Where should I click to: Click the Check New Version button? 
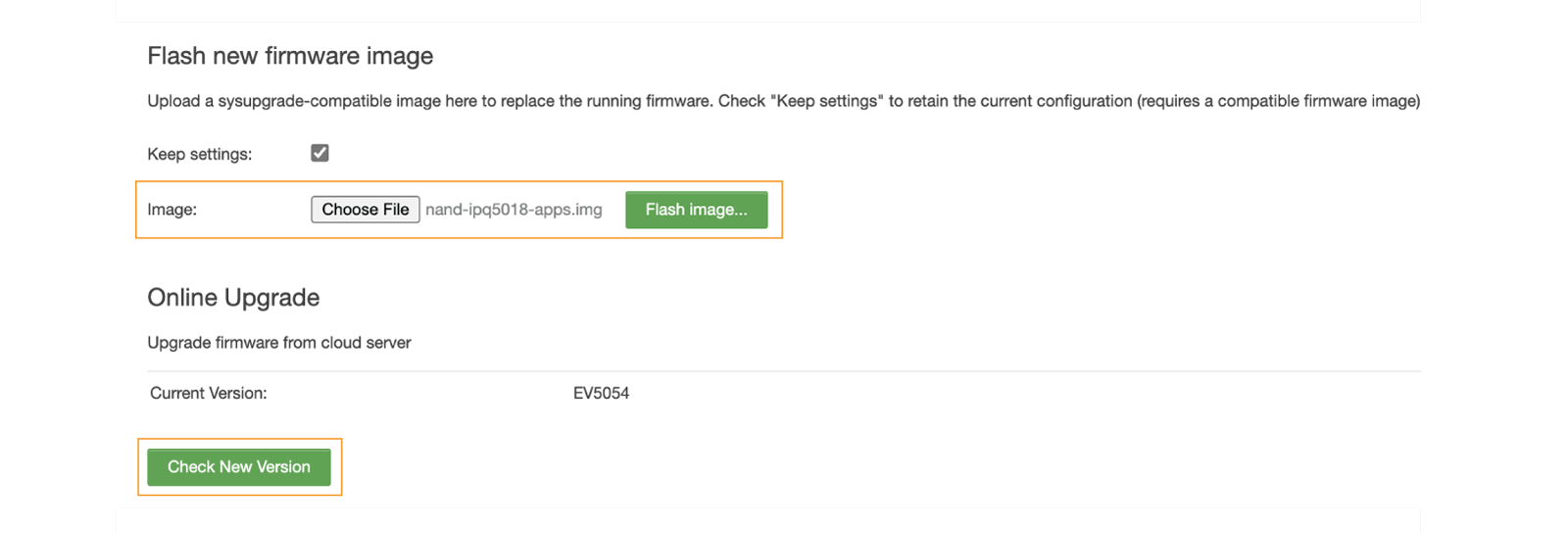(238, 467)
